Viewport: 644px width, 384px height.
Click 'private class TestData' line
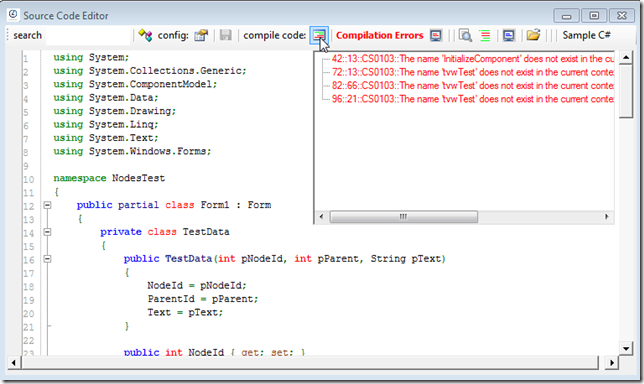click(x=165, y=232)
